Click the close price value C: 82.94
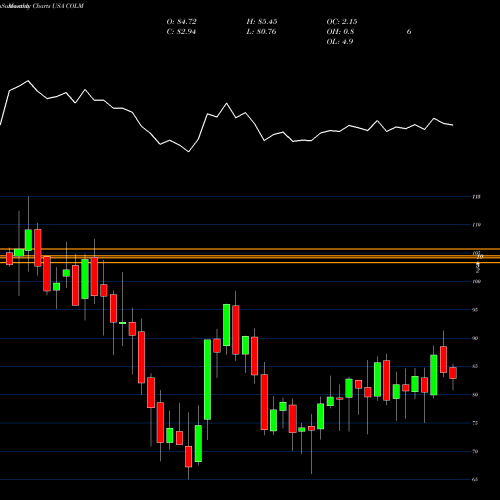Screen dimensions: 500x500 point(181,32)
